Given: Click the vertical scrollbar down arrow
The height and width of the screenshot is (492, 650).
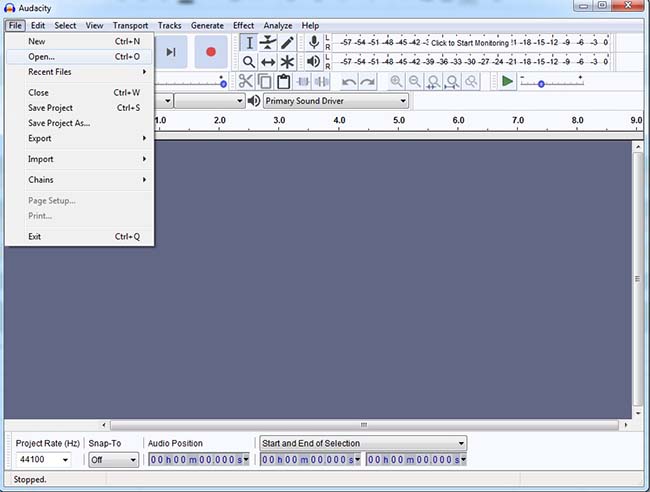Looking at the screenshot, I should (x=638, y=413).
